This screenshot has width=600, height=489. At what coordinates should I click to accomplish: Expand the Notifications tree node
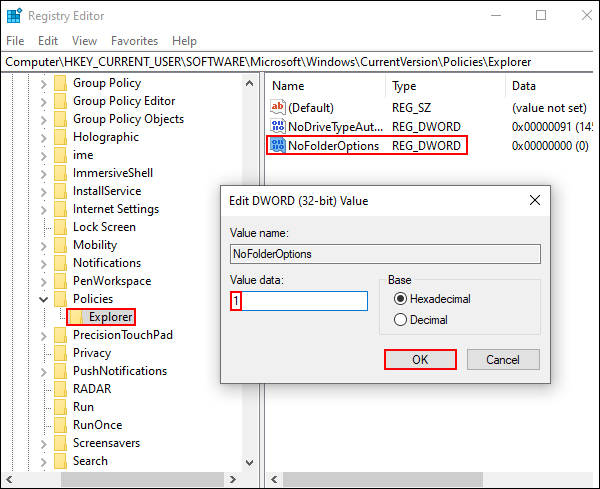[44, 264]
